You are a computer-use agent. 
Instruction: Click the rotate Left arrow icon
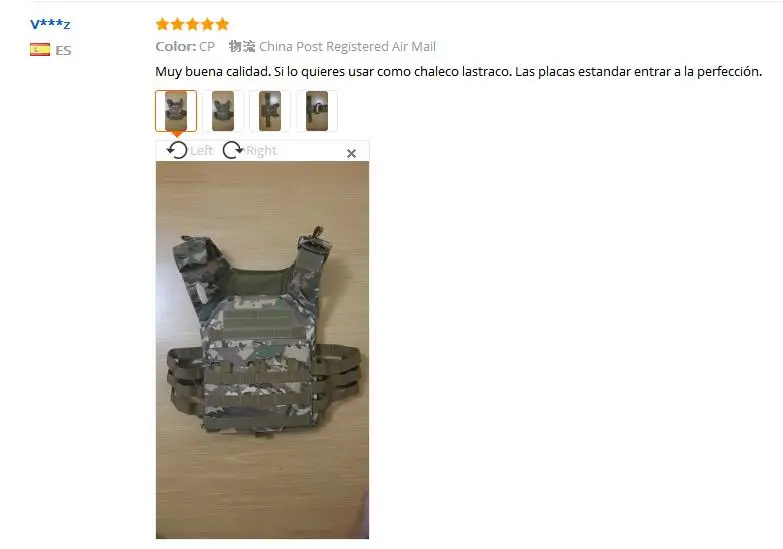(177, 150)
